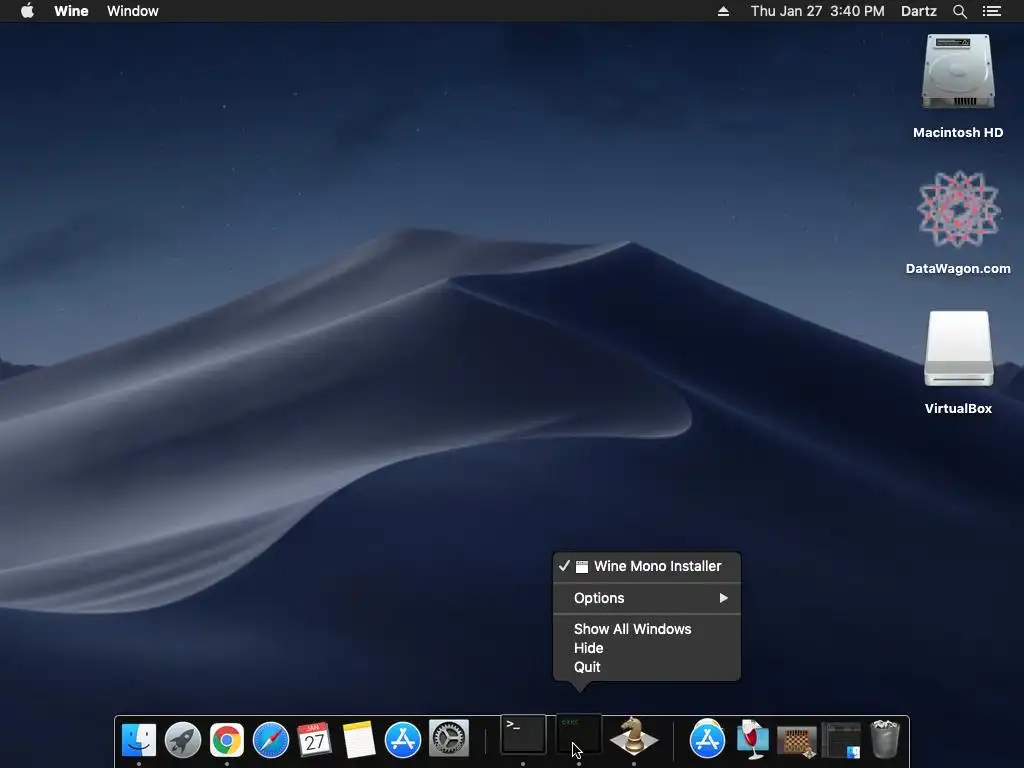Choose Hide in Dock menu
Screen dimensions: 1024x768
coord(647,648)
